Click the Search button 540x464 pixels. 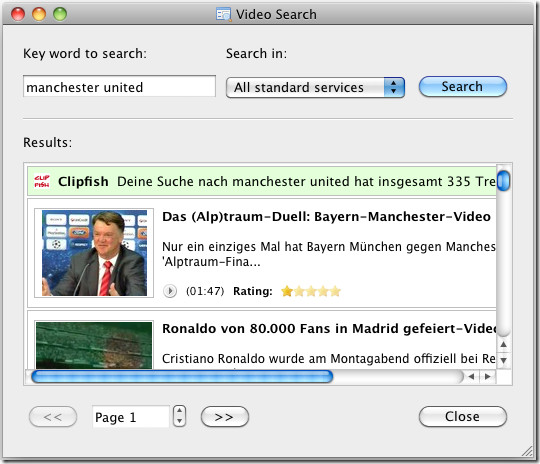click(463, 87)
